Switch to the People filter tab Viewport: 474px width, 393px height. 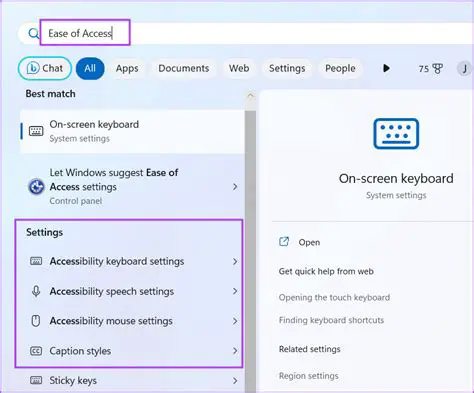coord(340,68)
